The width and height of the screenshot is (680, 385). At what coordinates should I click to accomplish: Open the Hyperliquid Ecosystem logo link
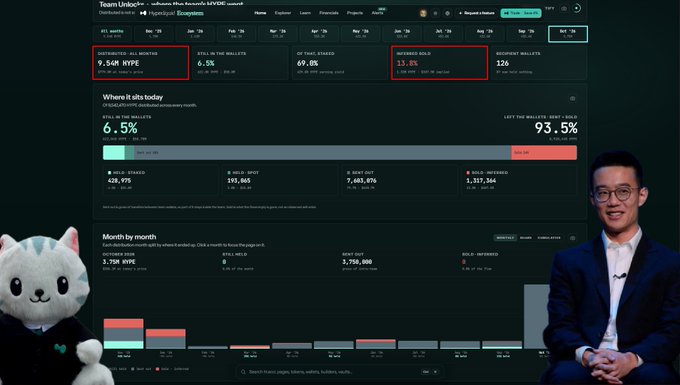pos(172,13)
